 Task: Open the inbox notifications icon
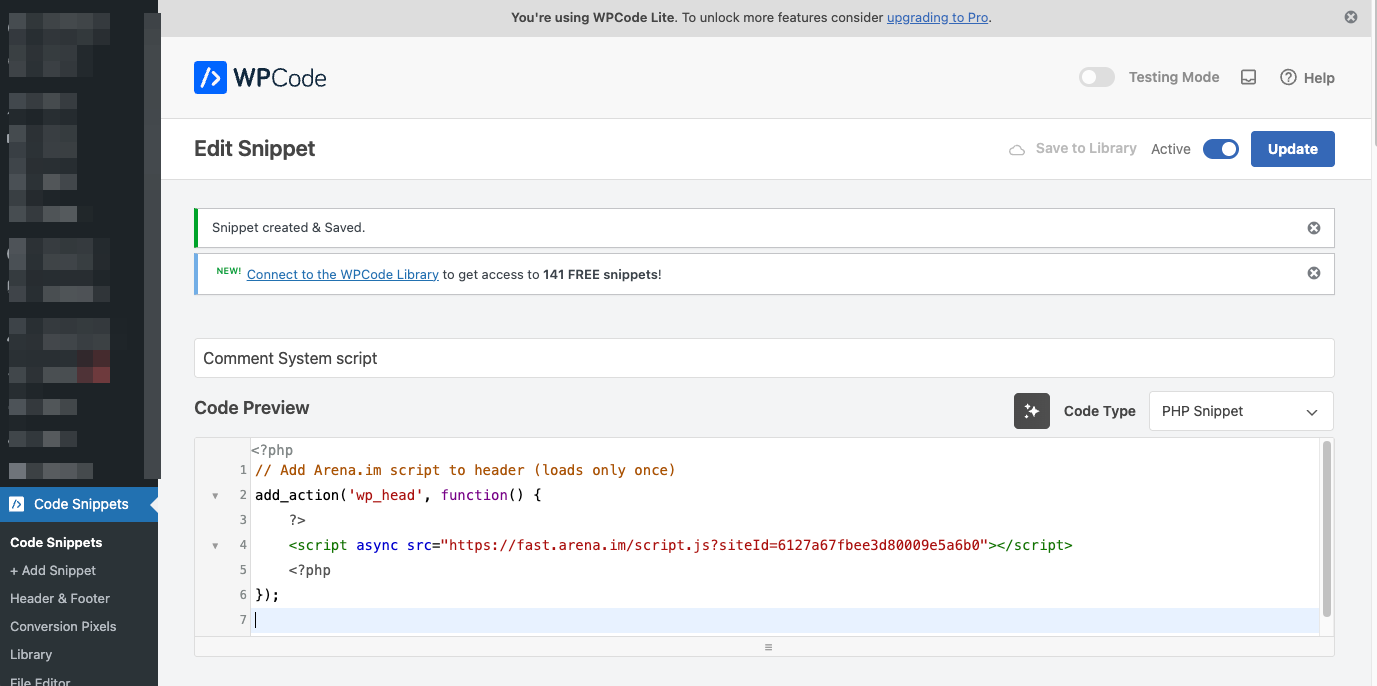1248,77
